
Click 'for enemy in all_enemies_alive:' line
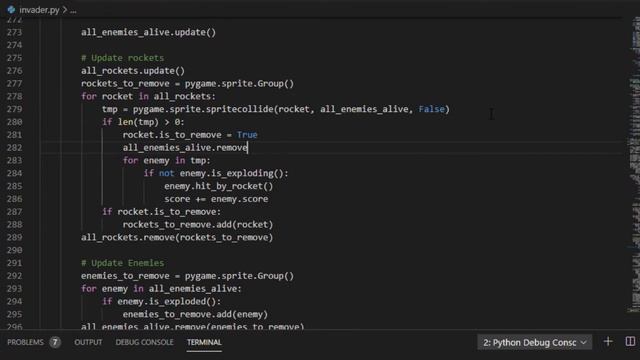(161, 289)
